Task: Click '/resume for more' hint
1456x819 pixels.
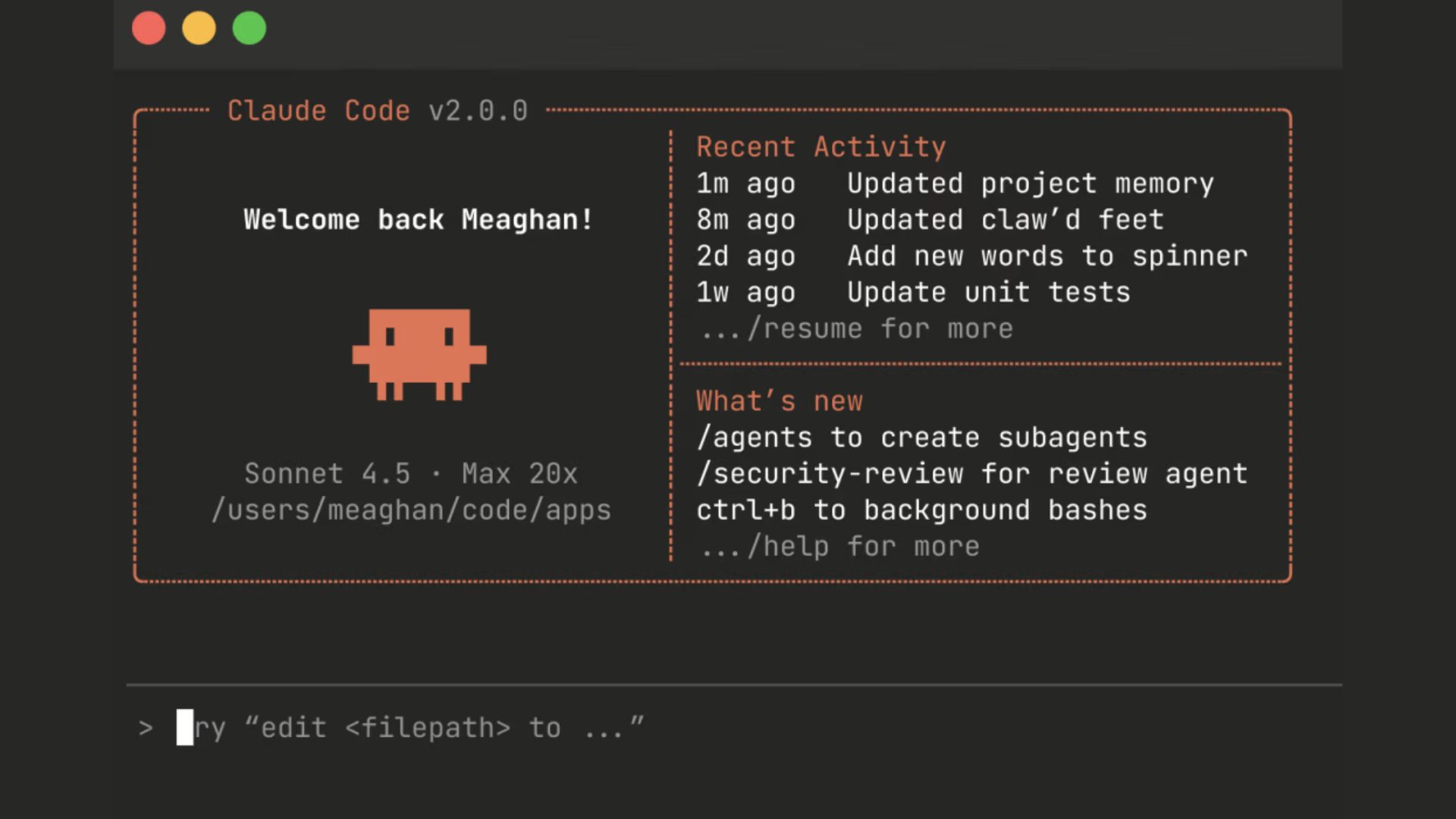Action: coord(857,329)
